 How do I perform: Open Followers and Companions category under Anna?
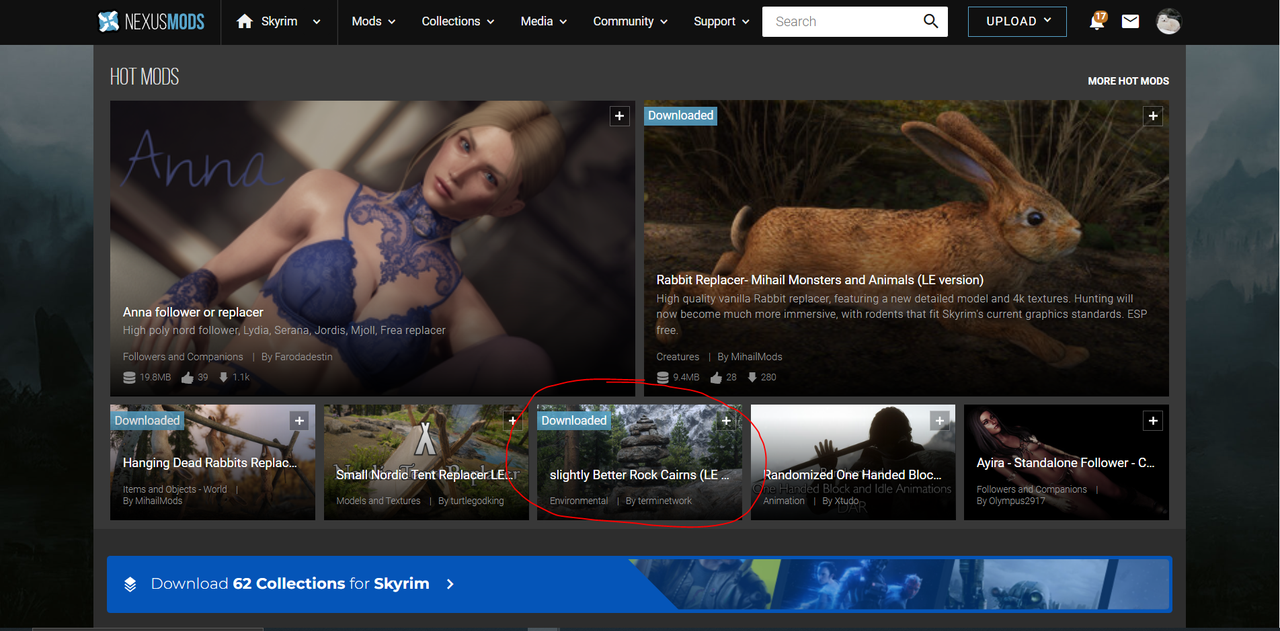tap(183, 357)
